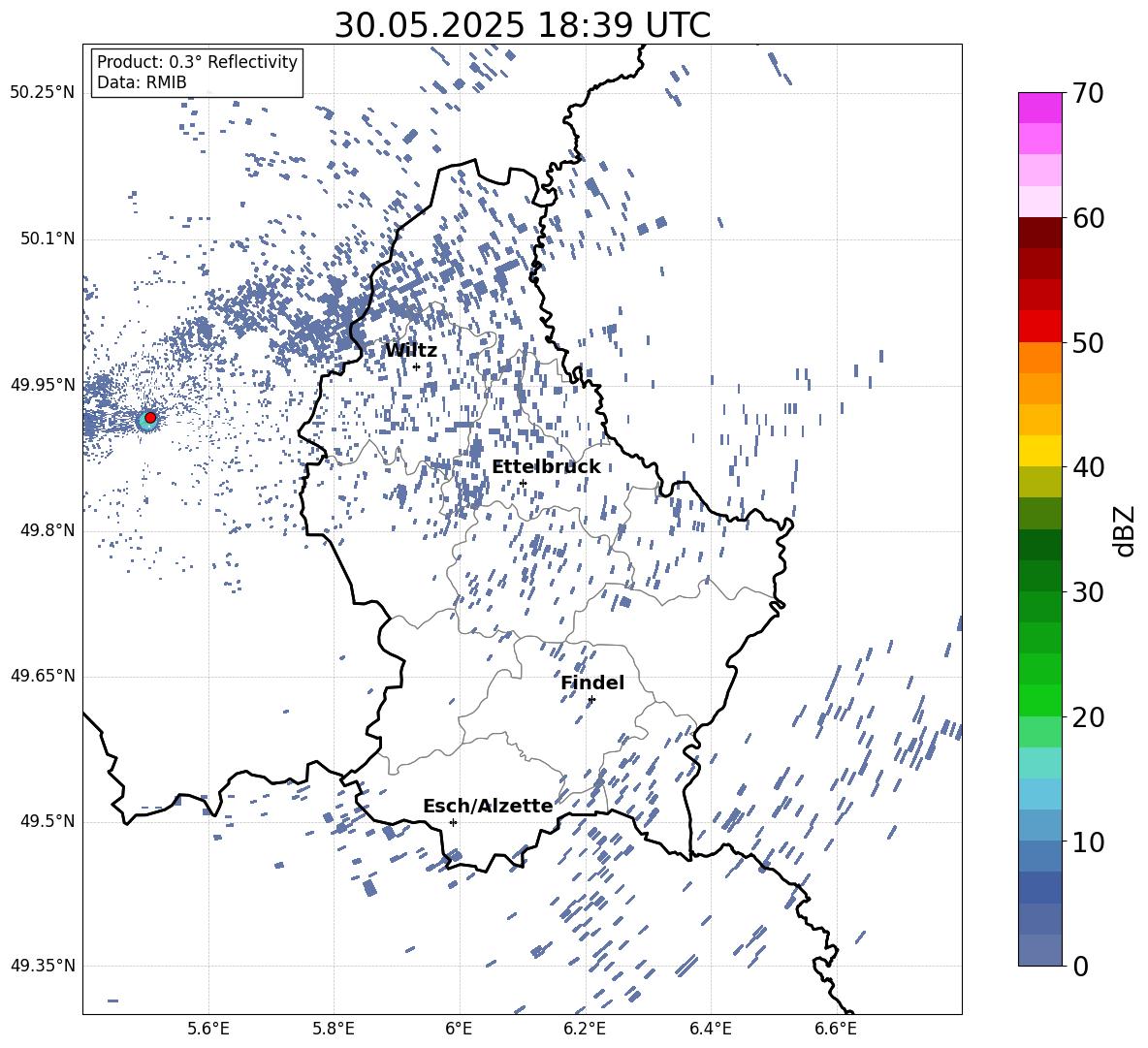The width and height of the screenshot is (1148, 1048).
Task: Click the 49.65°N latitude label
Action: tap(43, 676)
